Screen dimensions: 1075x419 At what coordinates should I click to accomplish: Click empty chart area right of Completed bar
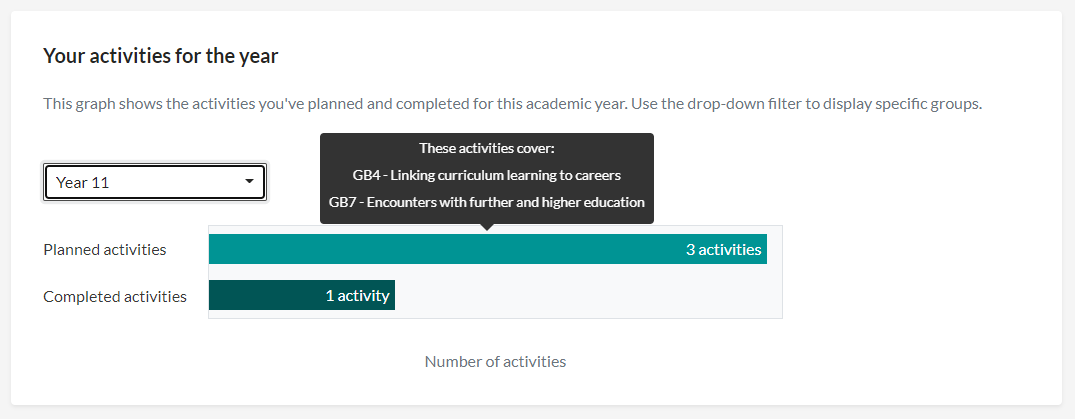588,296
